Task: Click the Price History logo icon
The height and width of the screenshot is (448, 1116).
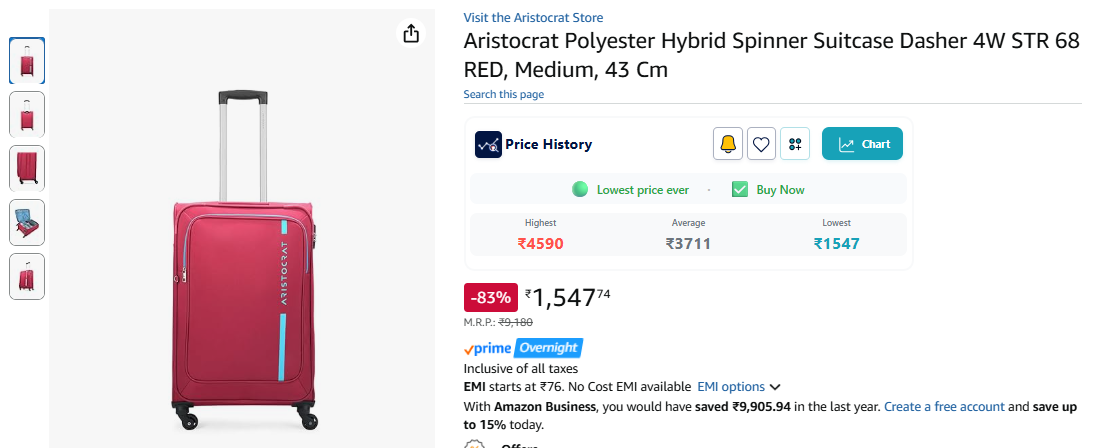Action: click(488, 144)
